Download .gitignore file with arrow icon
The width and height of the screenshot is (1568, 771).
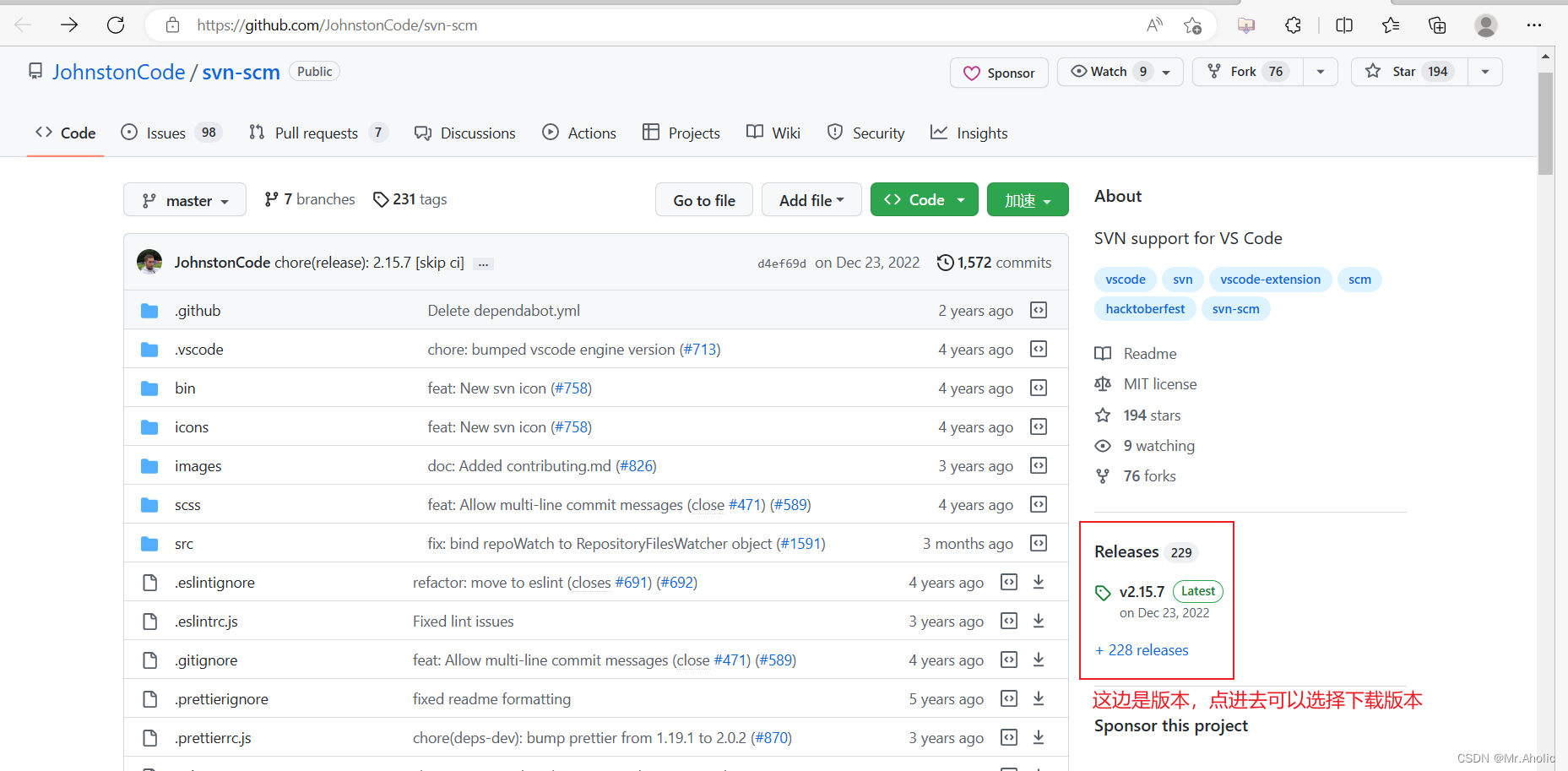tap(1039, 660)
